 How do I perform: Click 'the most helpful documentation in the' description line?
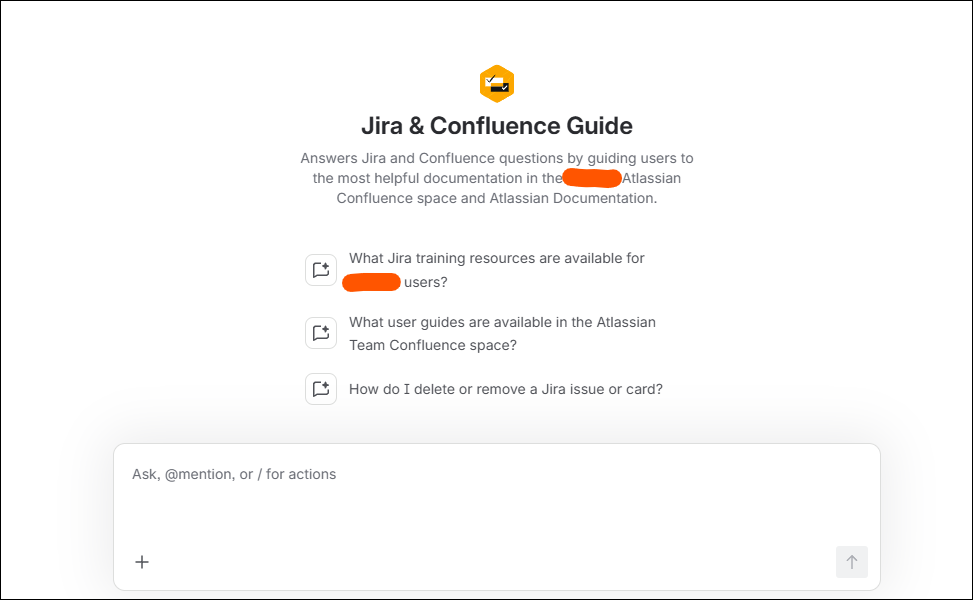pos(437,178)
